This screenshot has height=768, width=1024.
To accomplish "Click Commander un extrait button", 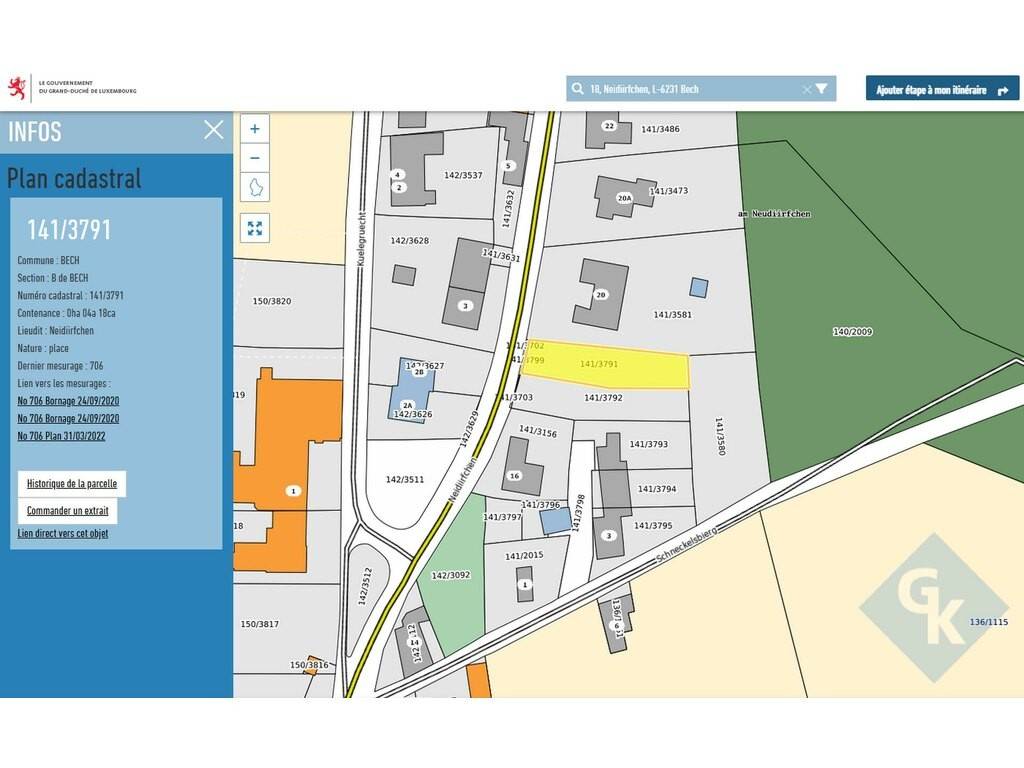I will point(67,511).
